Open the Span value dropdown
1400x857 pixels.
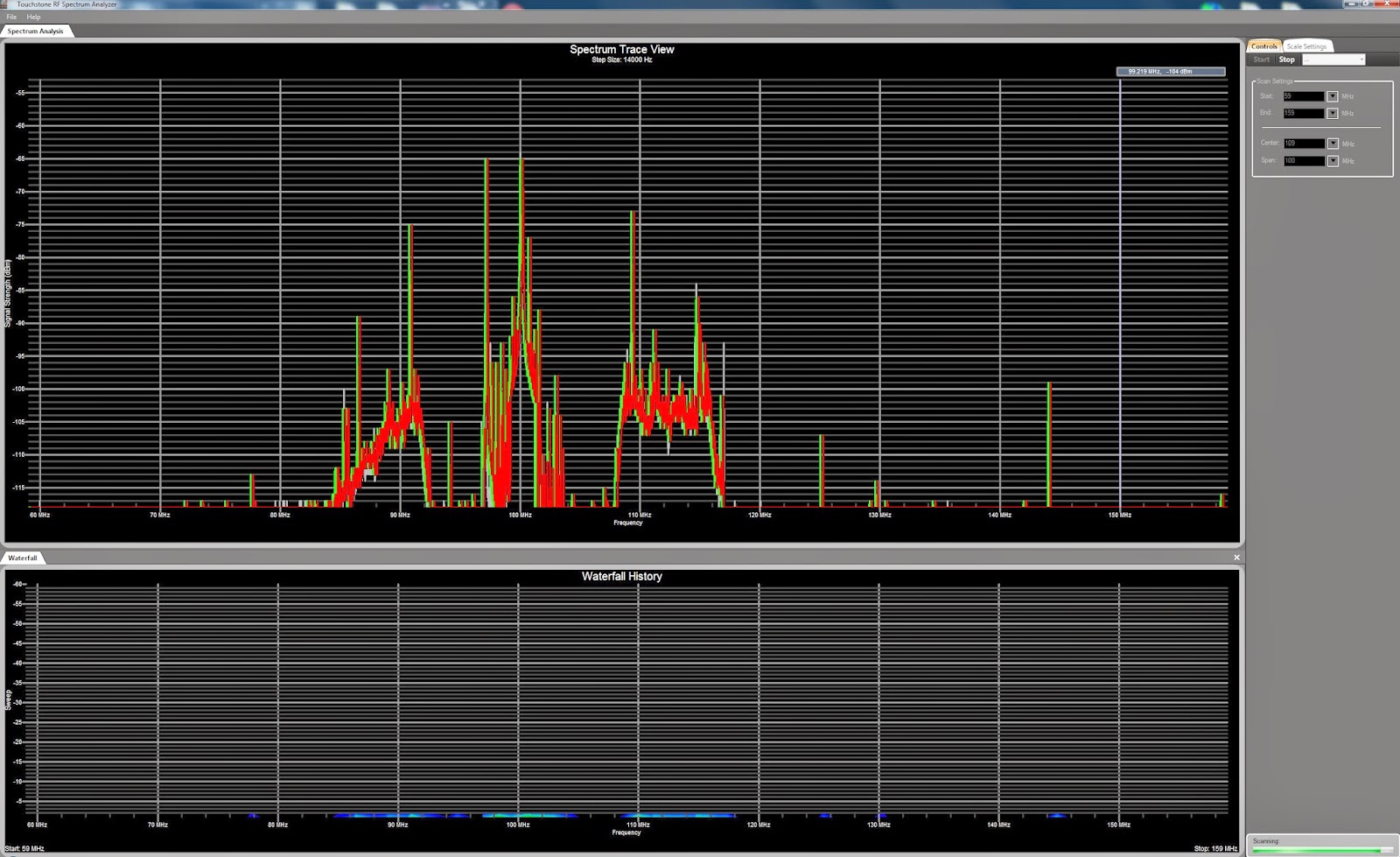click(x=1332, y=161)
